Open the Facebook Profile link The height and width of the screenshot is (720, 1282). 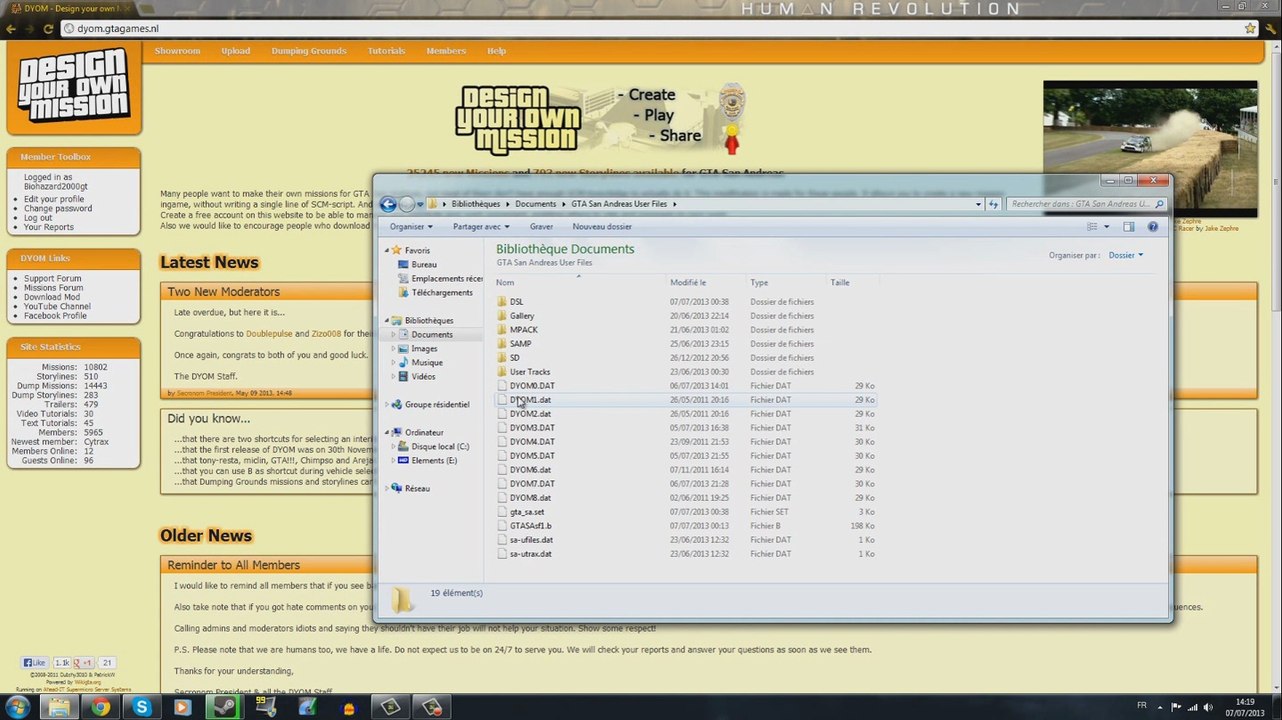coord(55,315)
